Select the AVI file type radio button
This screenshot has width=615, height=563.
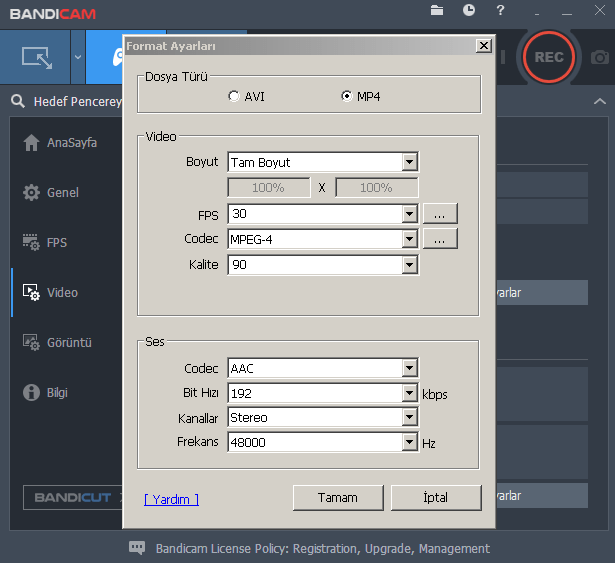pos(234,96)
